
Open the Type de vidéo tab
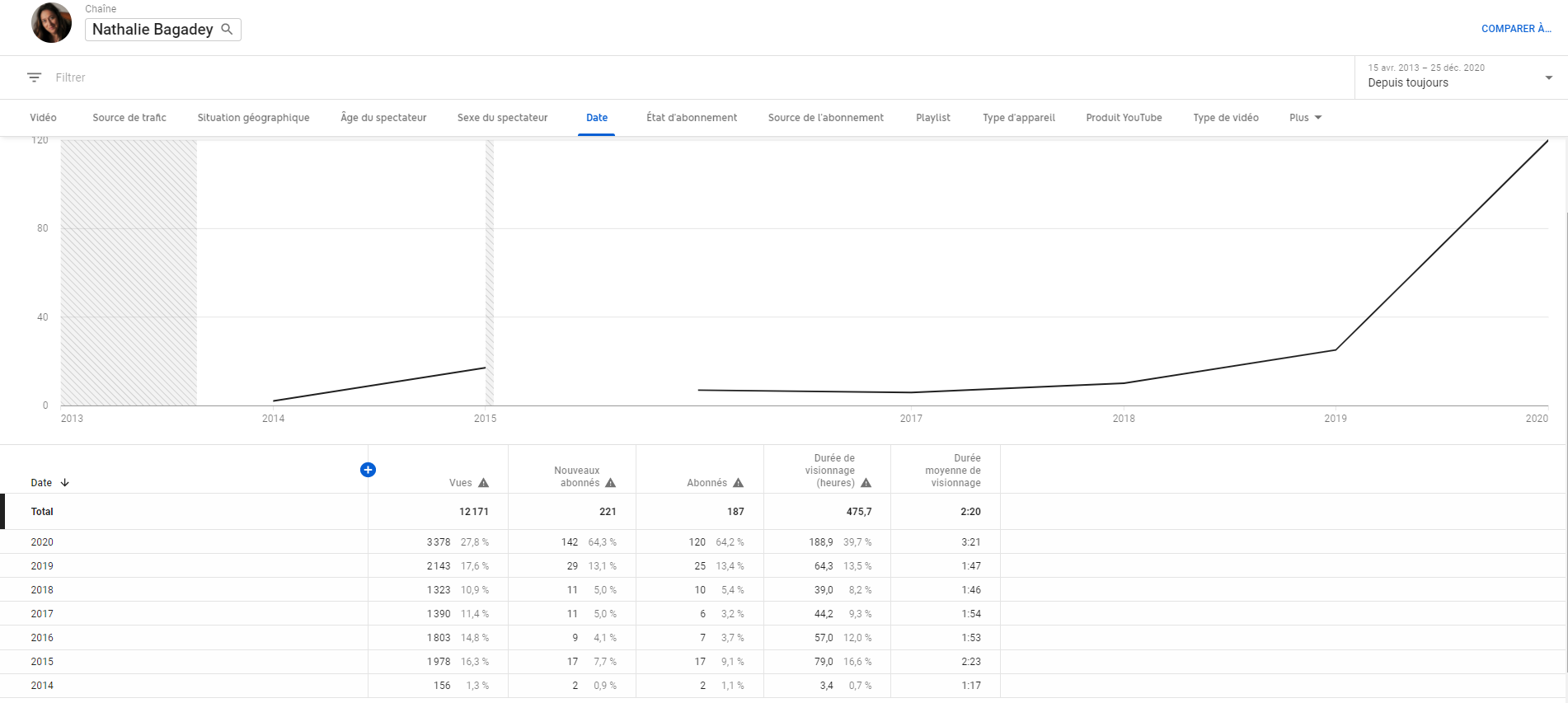pyautogui.click(x=1225, y=118)
